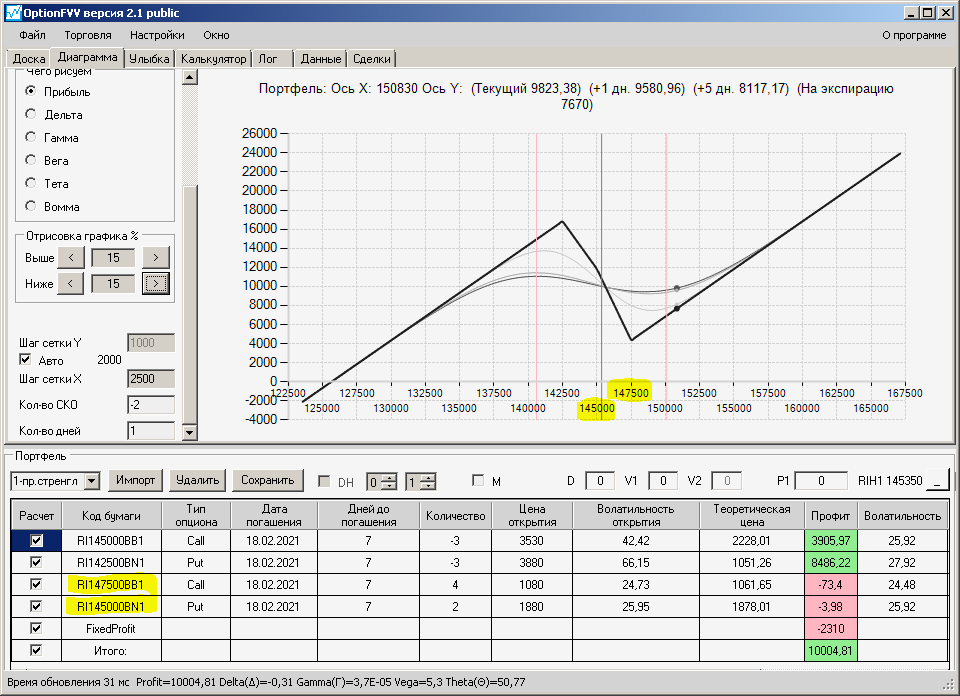
Task: Toggle the M checkbox
Action: [x=478, y=481]
